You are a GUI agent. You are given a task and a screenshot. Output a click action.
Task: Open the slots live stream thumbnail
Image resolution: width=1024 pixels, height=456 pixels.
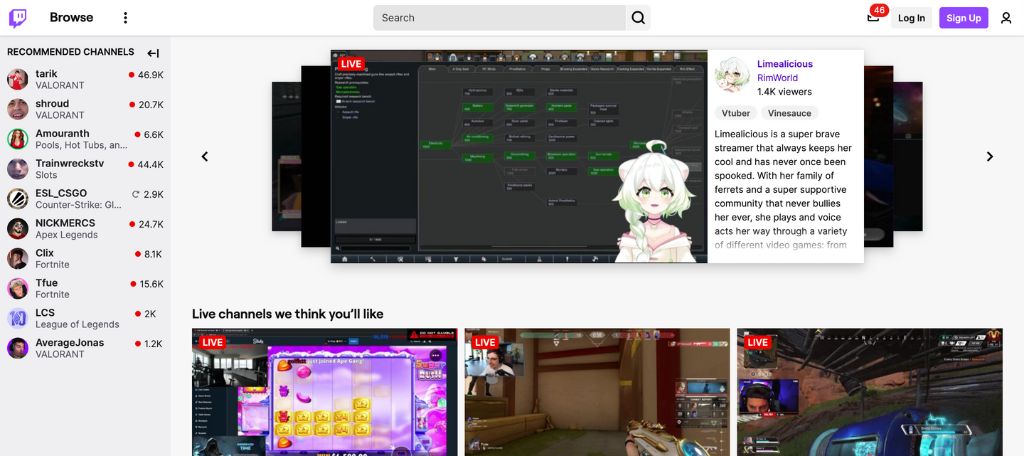click(325, 392)
